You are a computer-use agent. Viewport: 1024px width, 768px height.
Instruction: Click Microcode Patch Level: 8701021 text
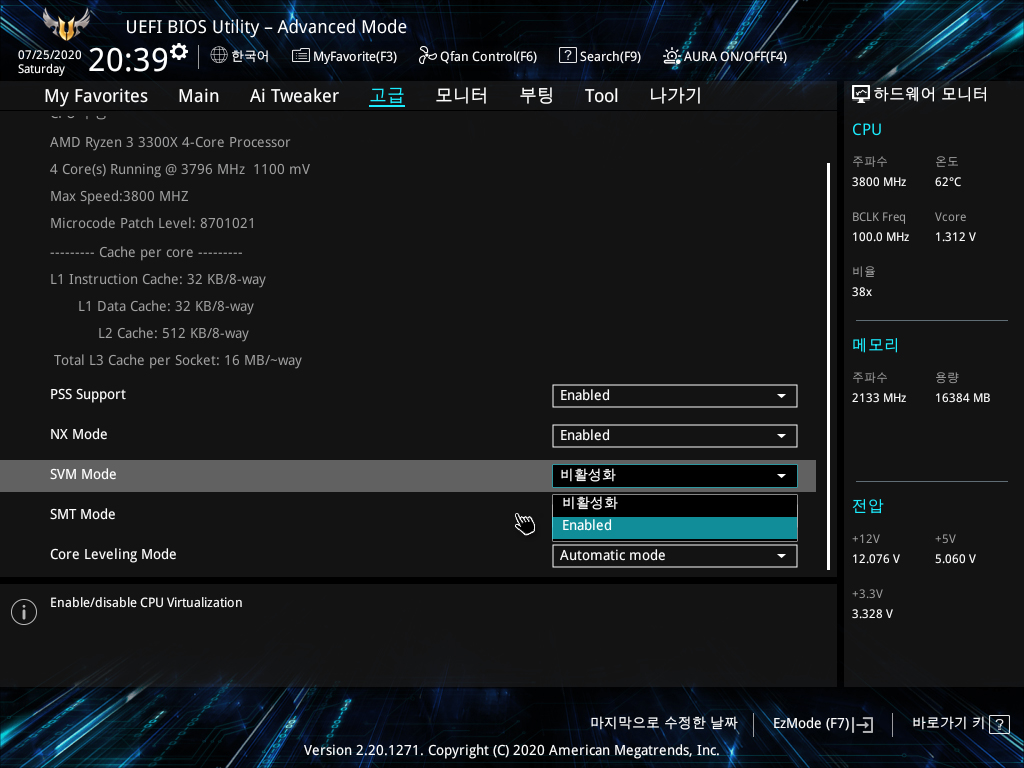[152, 223]
